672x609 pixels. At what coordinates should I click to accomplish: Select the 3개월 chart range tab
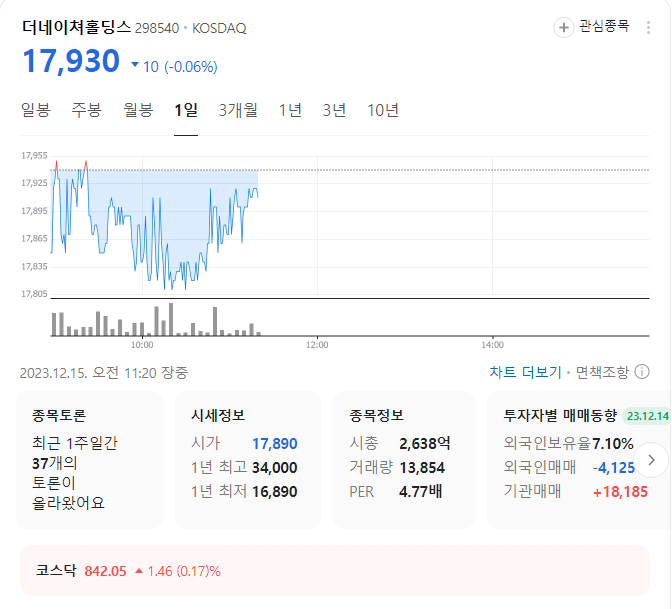(238, 110)
